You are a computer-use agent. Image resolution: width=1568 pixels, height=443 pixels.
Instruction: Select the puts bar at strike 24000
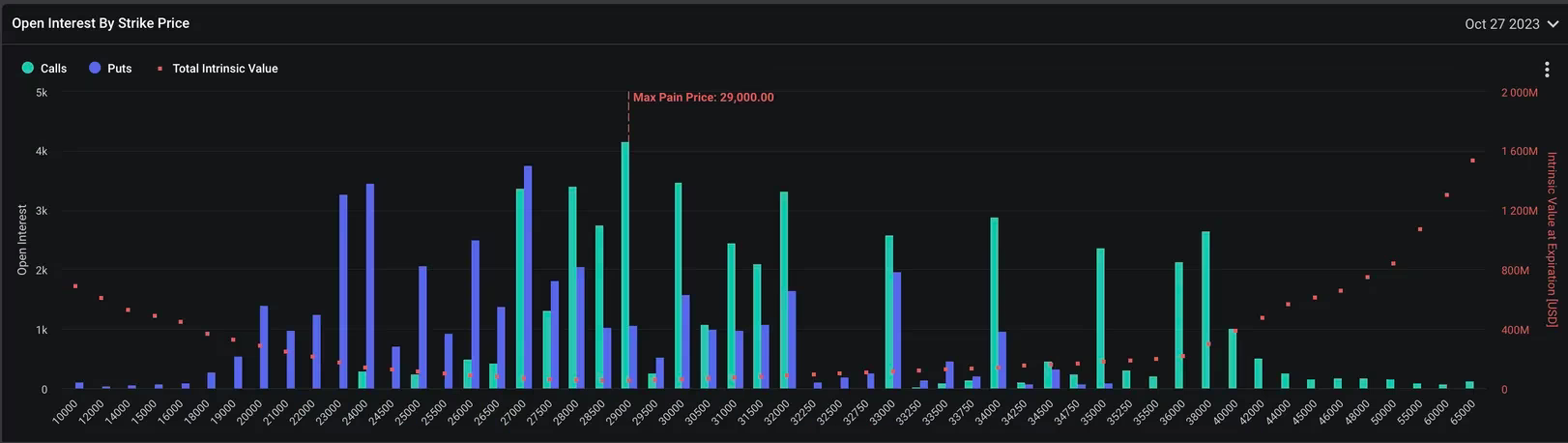[x=370, y=286]
